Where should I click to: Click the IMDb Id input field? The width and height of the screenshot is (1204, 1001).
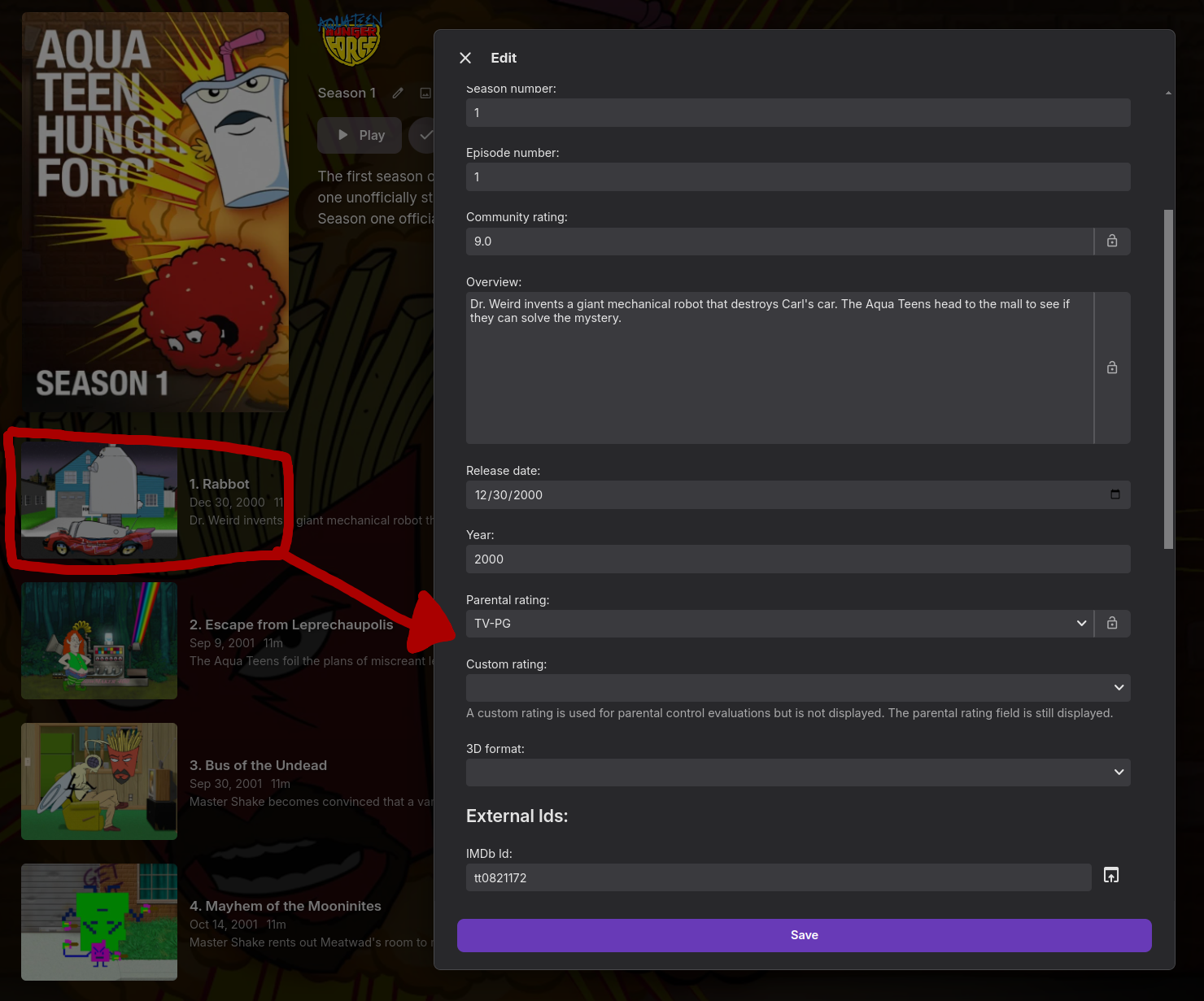tap(779, 877)
